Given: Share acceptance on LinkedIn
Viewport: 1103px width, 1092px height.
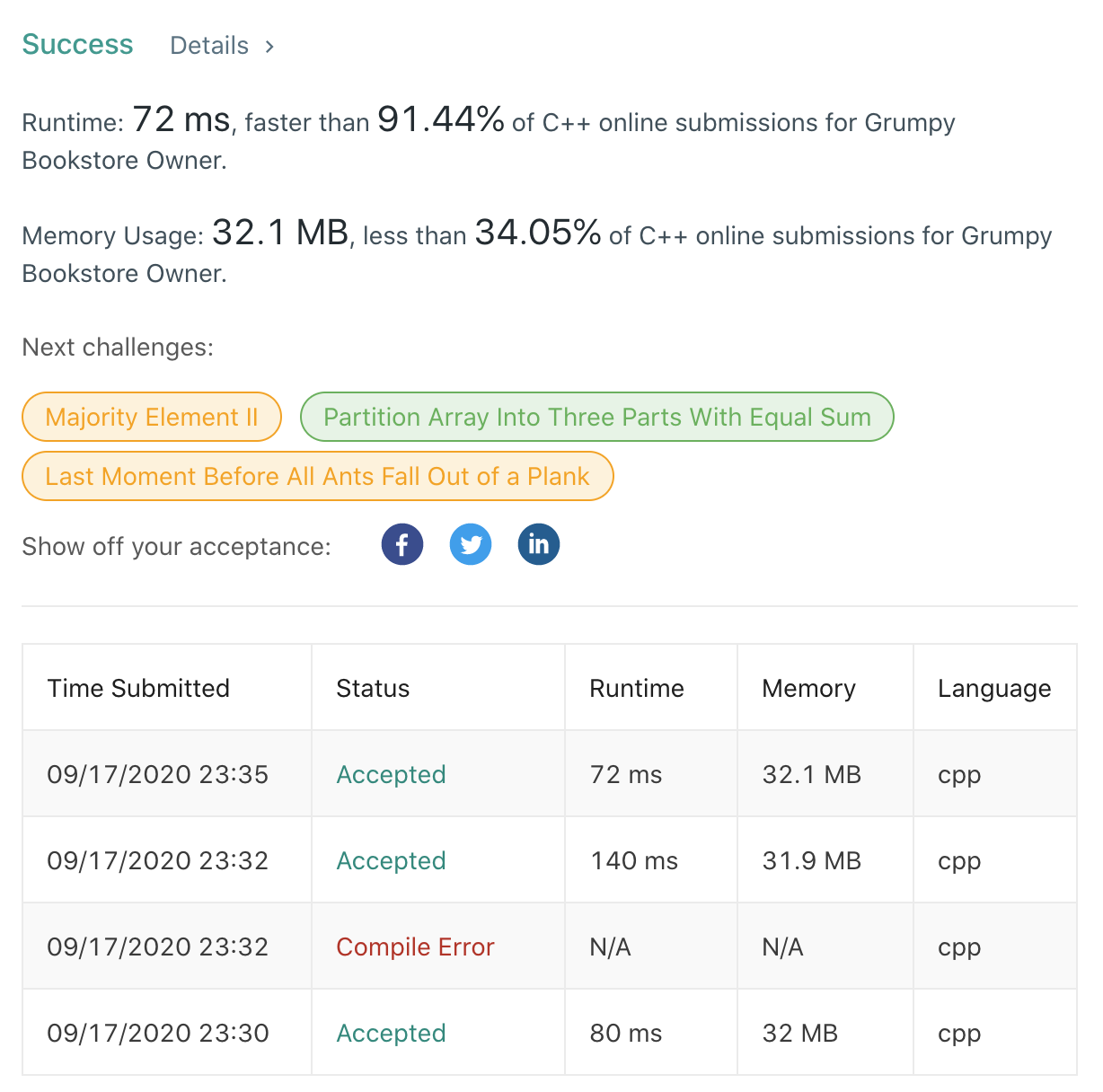Looking at the screenshot, I should 539,544.
